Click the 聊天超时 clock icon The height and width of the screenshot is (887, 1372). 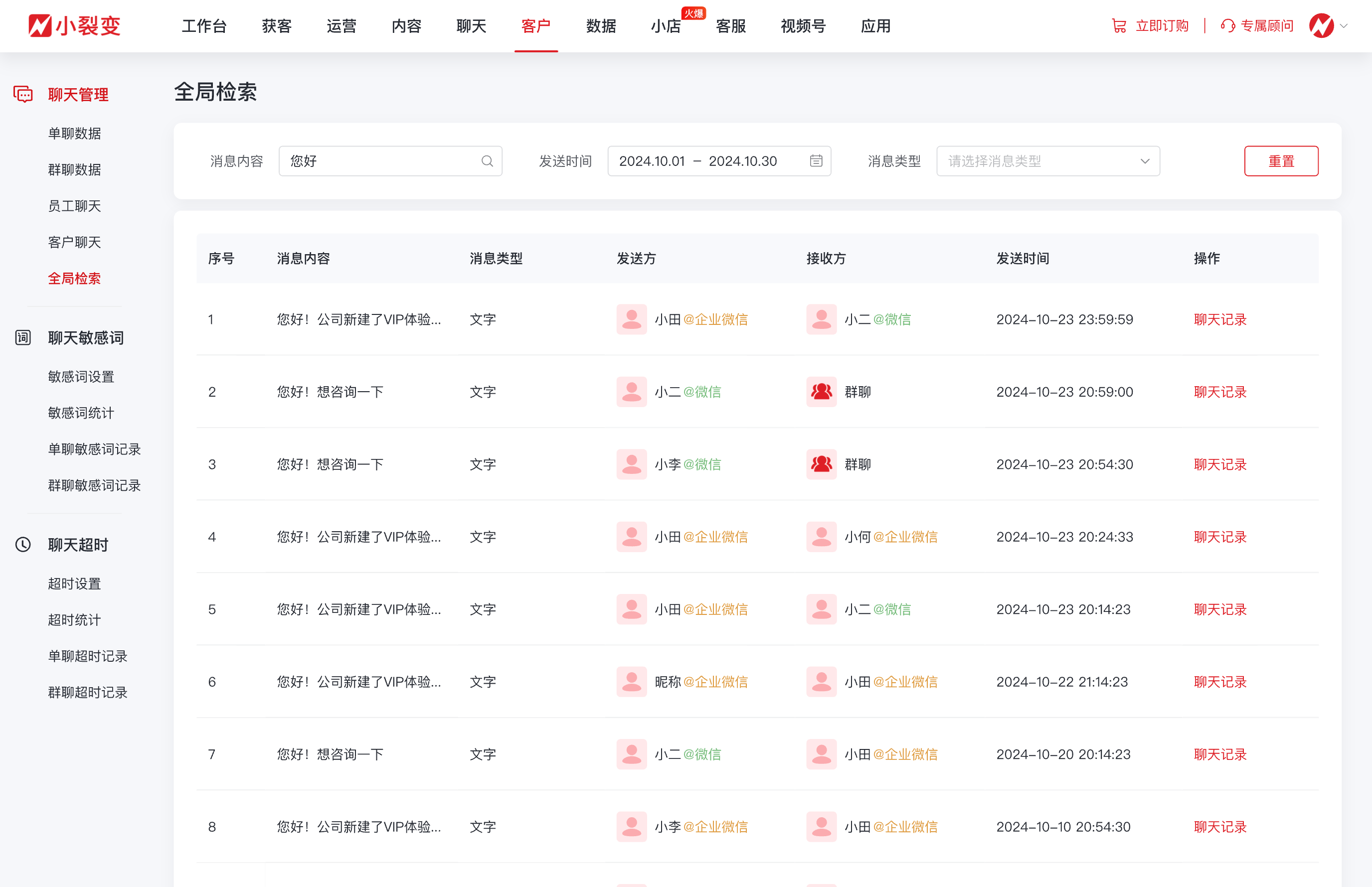(x=23, y=544)
